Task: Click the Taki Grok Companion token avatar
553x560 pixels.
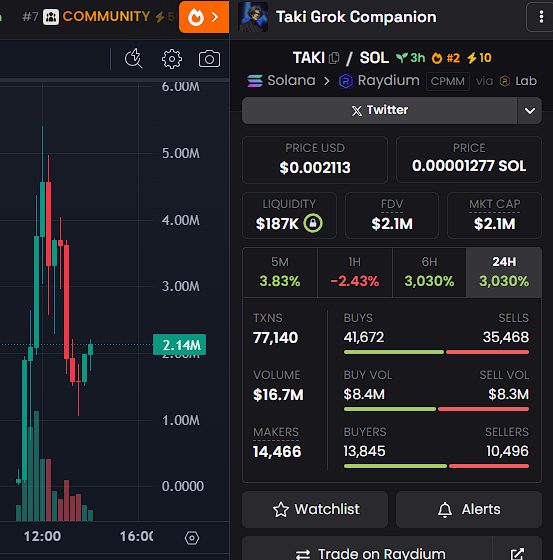Action: 253,17
